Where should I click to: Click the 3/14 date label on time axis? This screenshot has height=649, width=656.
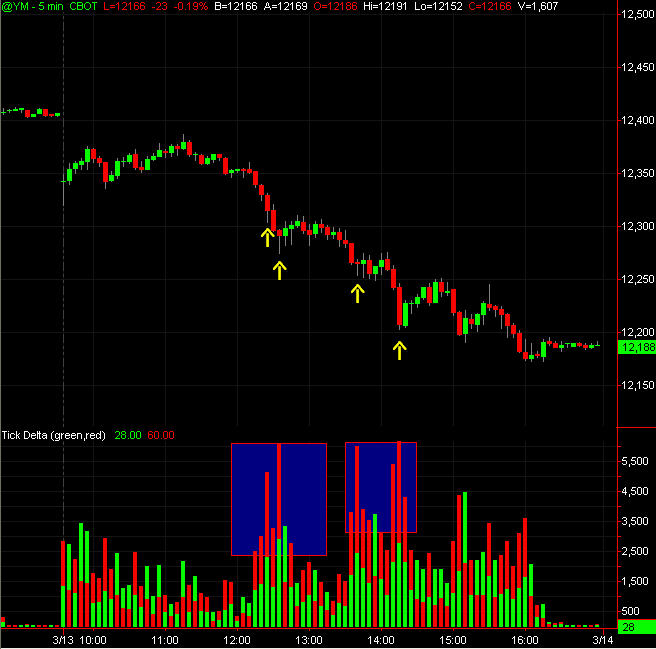(603, 640)
